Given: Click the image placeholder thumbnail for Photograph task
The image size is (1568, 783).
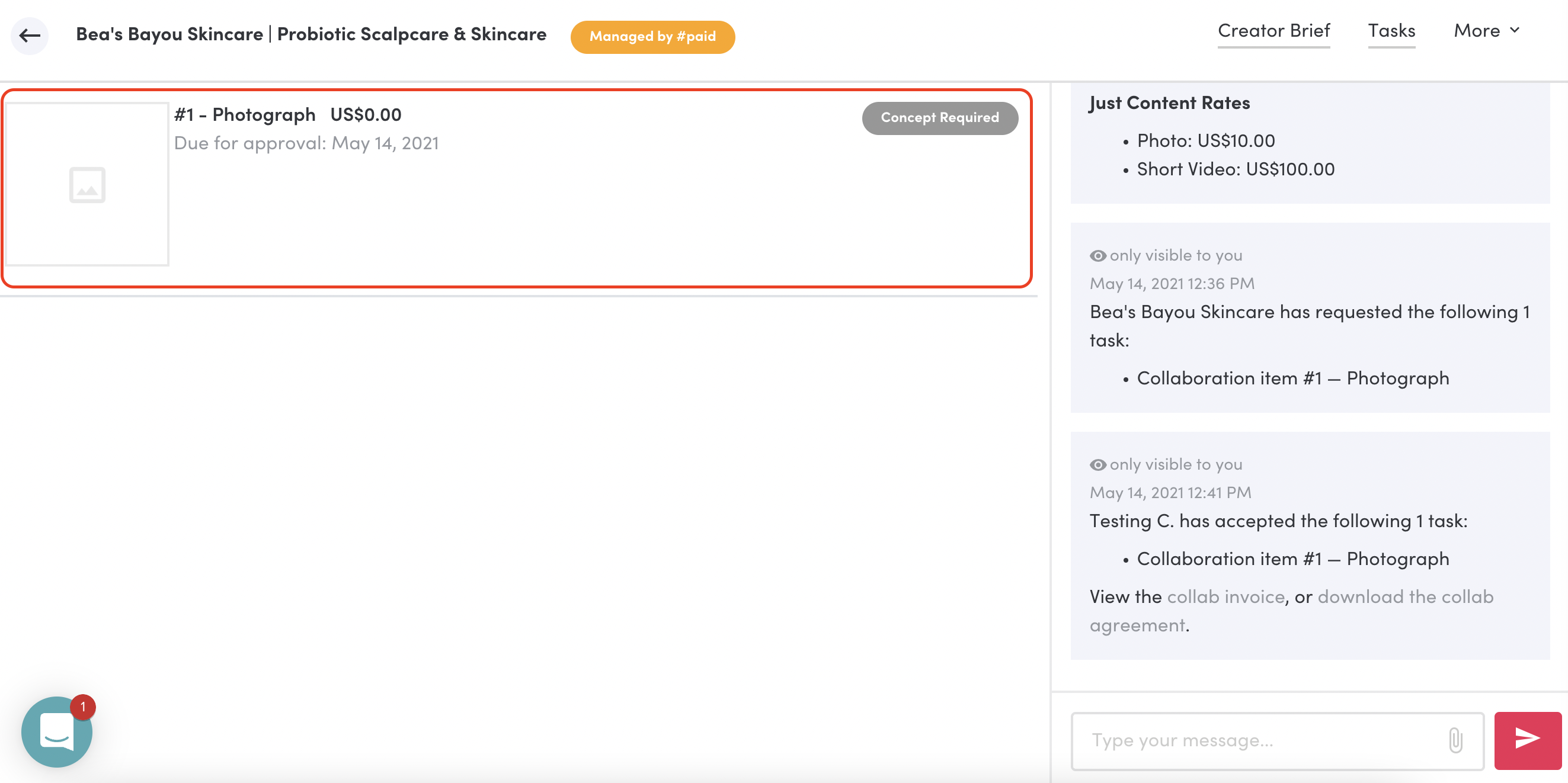Looking at the screenshot, I should click(x=87, y=184).
